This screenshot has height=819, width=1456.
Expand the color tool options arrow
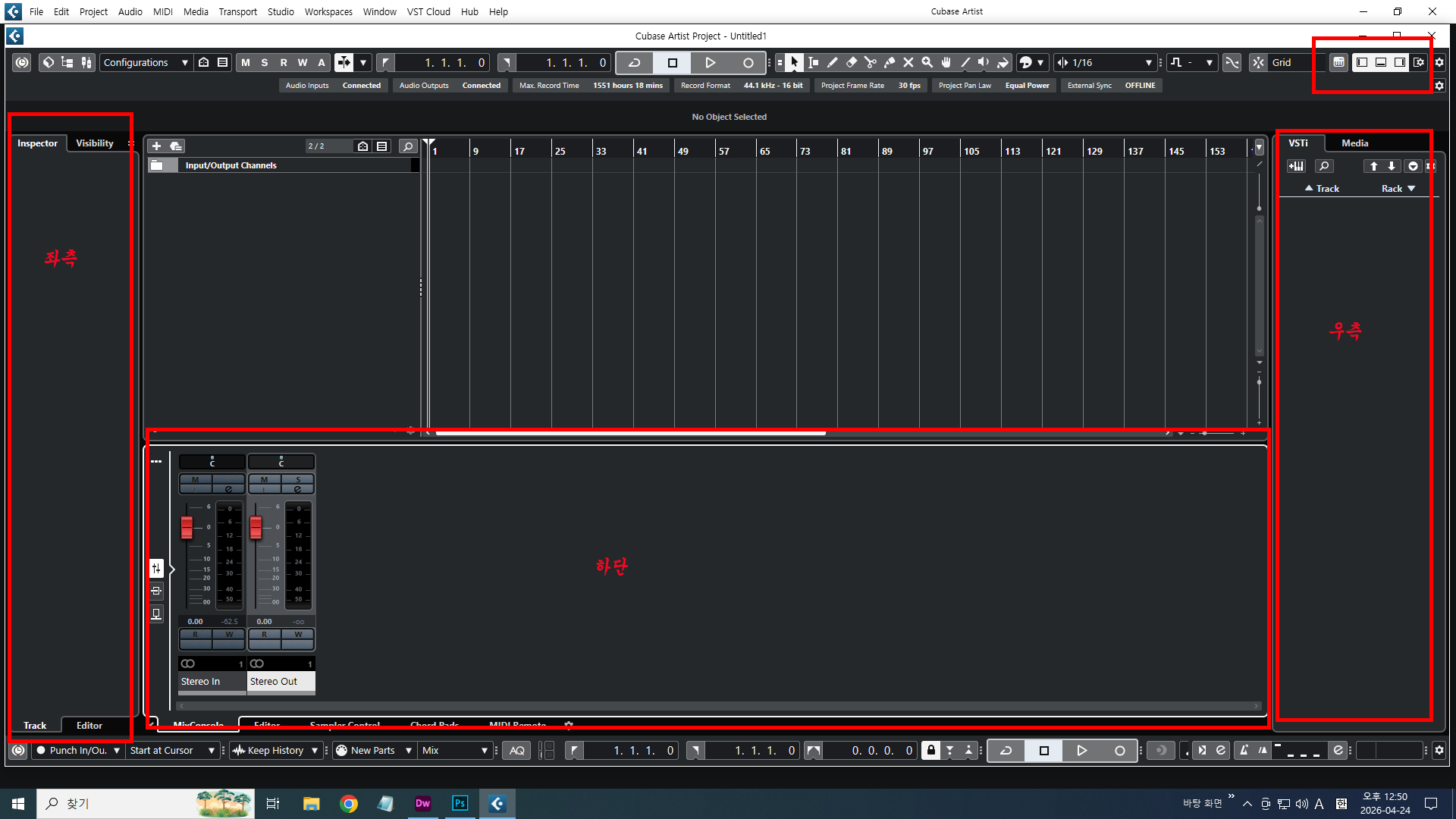[1040, 63]
